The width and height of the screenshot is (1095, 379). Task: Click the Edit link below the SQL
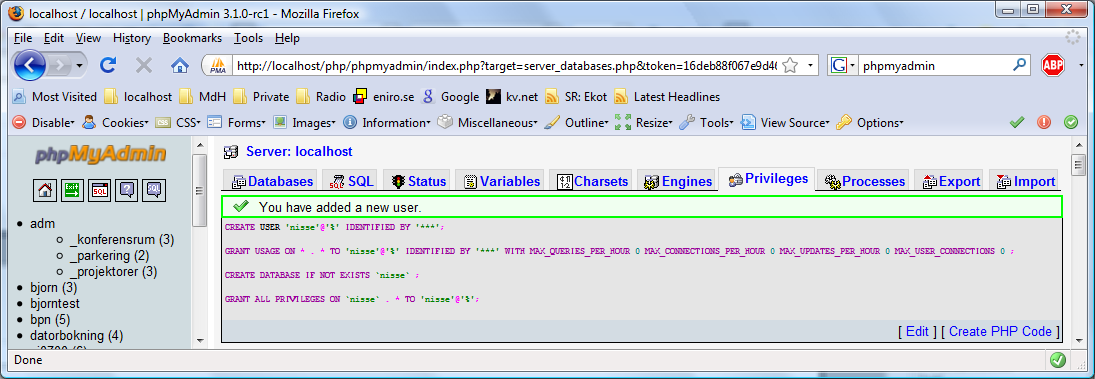pyautogui.click(x=916, y=332)
